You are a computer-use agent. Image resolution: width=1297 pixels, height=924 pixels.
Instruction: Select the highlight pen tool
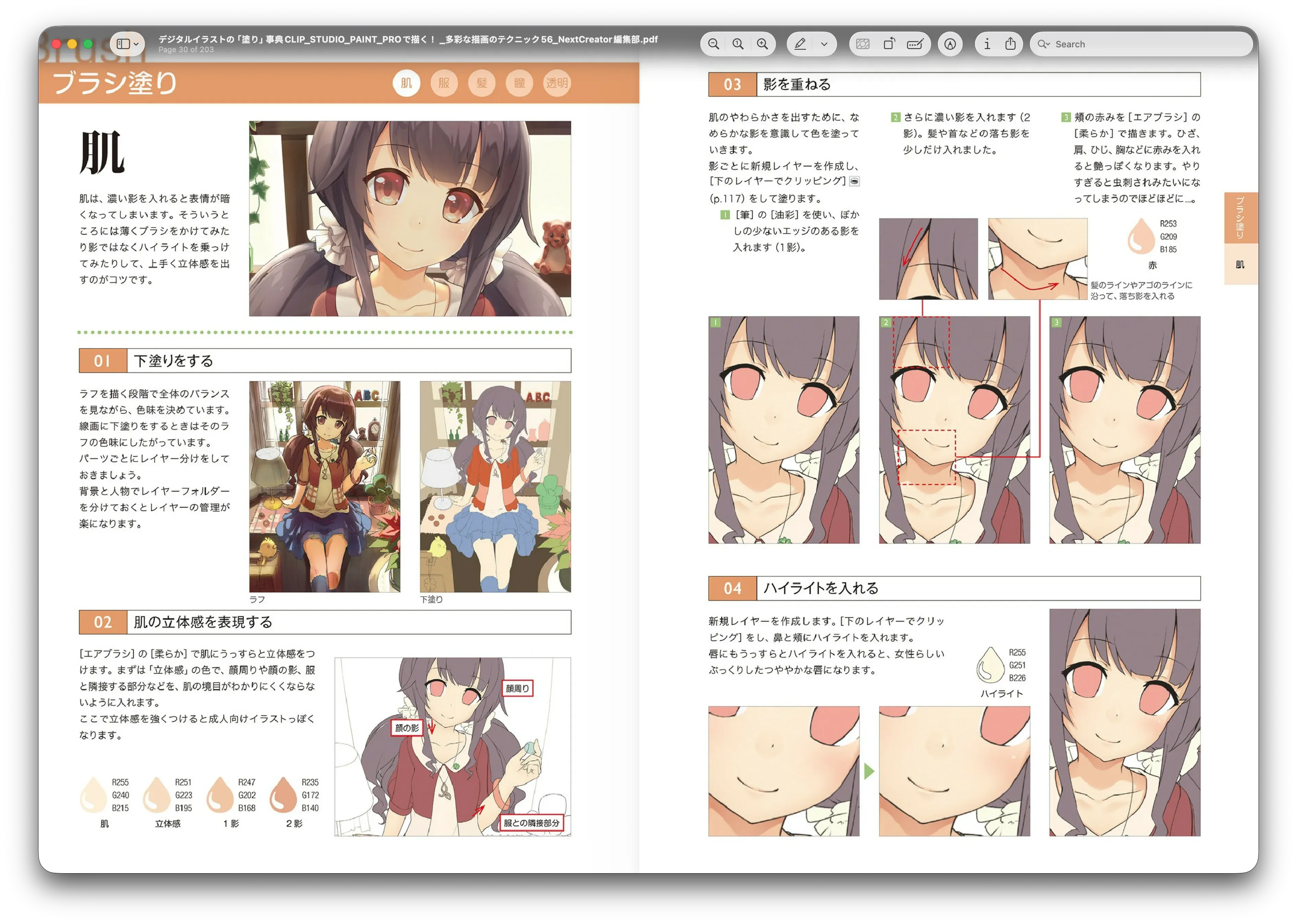click(800, 44)
